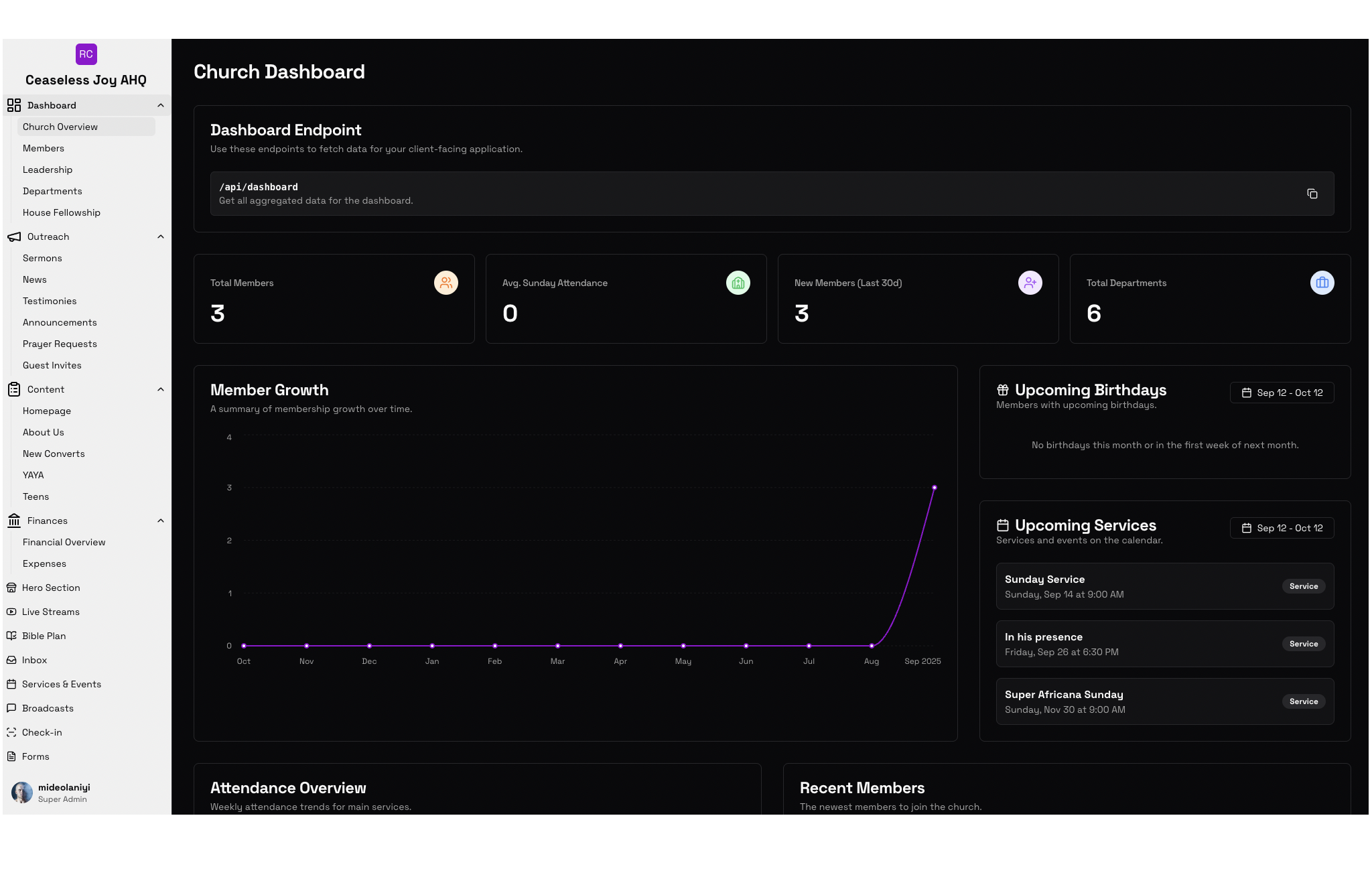The image size is (1372, 891).
Task: Open Inbox from the sidebar icon
Action: [x=11, y=660]
